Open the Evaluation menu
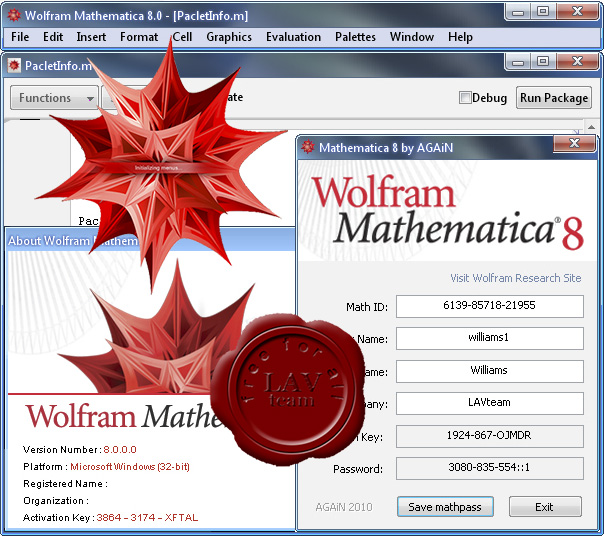Screen dimensions: 604x536 293,37
